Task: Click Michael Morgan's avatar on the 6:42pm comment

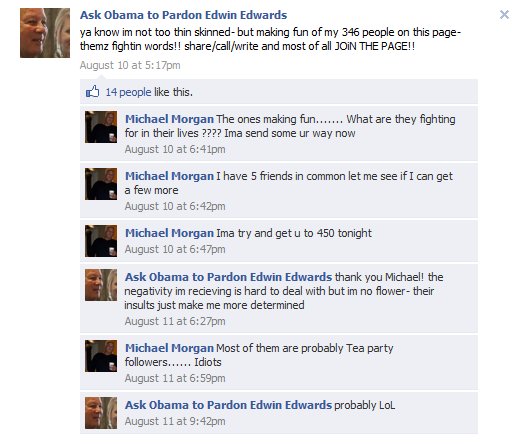Action: coord(101,184)
